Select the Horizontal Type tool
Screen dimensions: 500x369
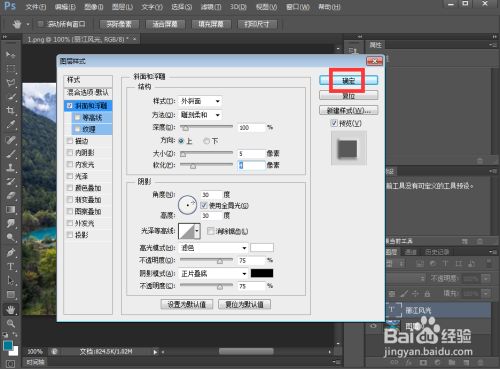coord(10,267)
